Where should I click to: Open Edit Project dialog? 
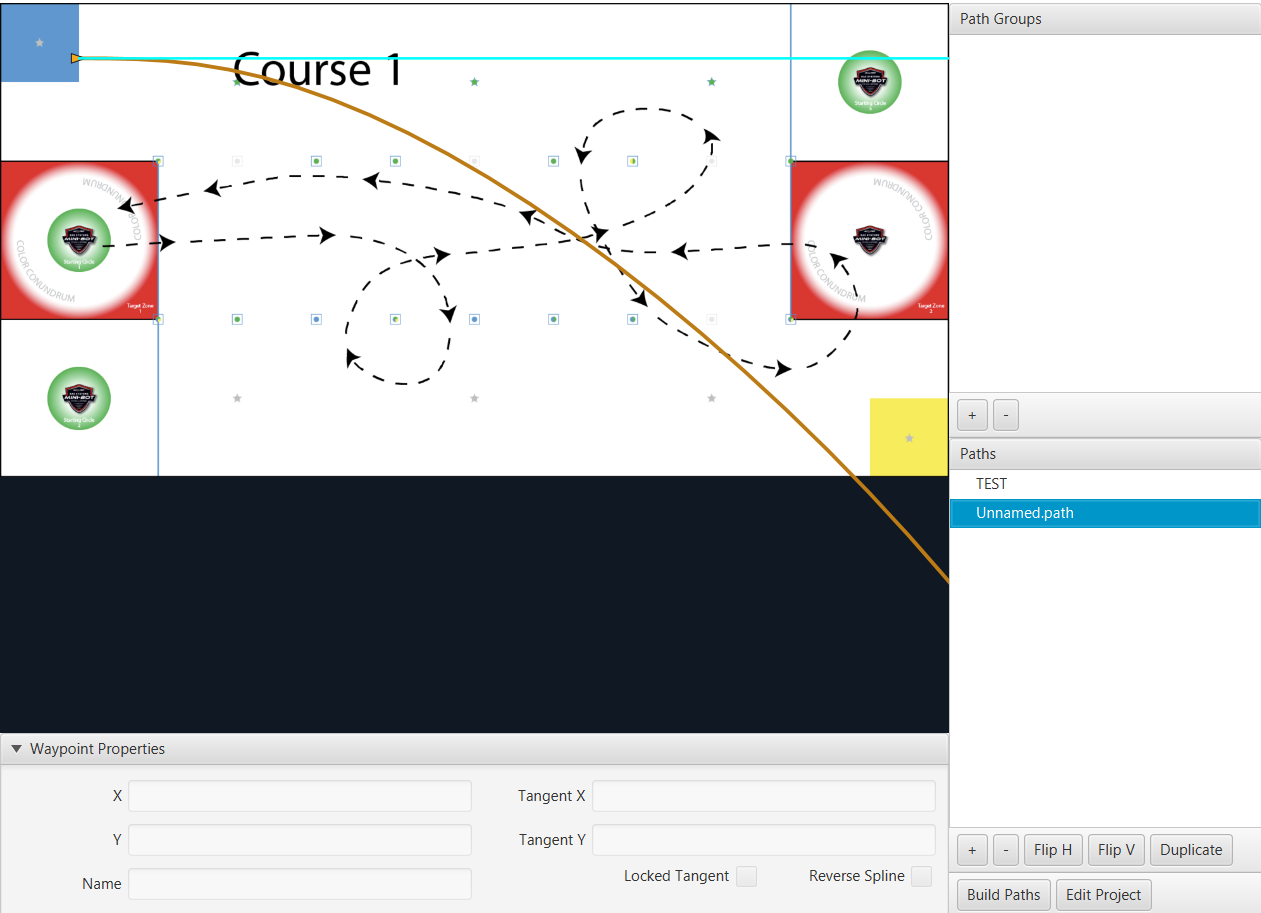[1104, 894]
